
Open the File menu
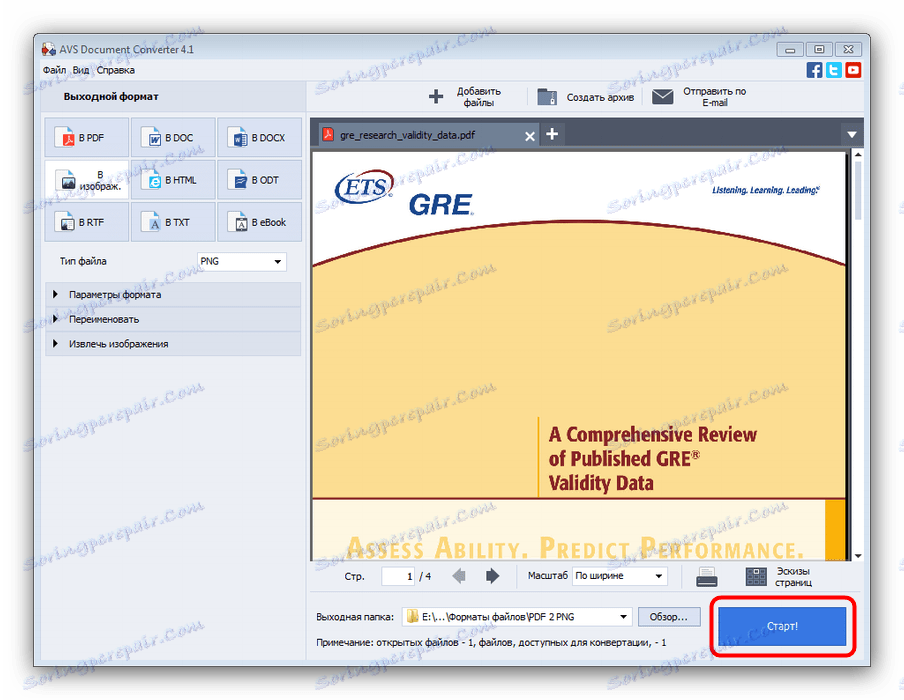tap(54, 70)
